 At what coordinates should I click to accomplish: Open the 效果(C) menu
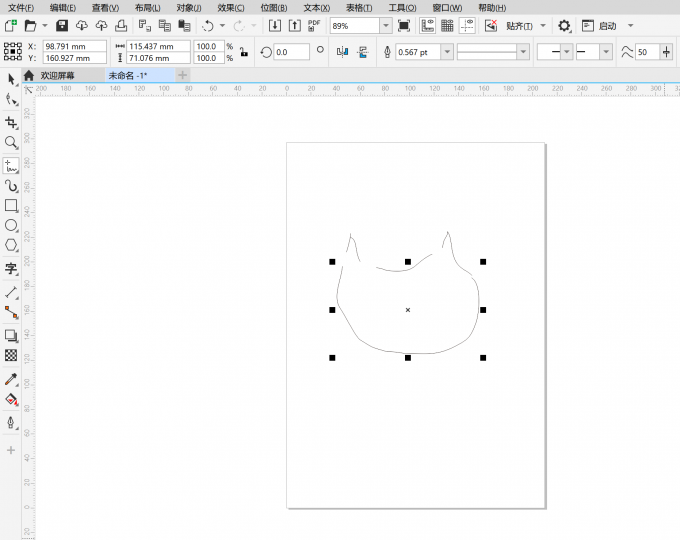point(231,8)
